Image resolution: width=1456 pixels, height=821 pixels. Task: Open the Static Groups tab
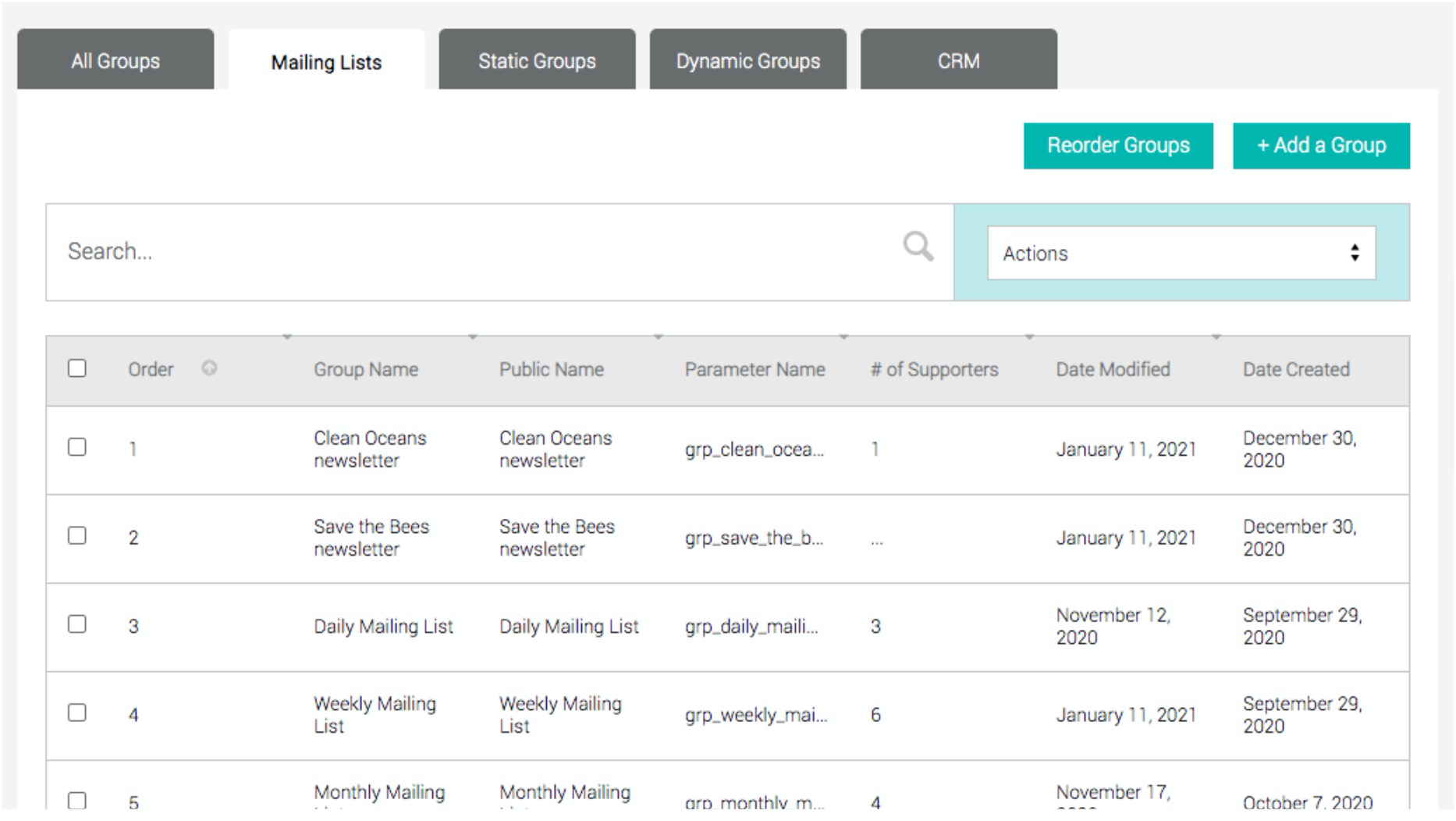tap(537, 60)
